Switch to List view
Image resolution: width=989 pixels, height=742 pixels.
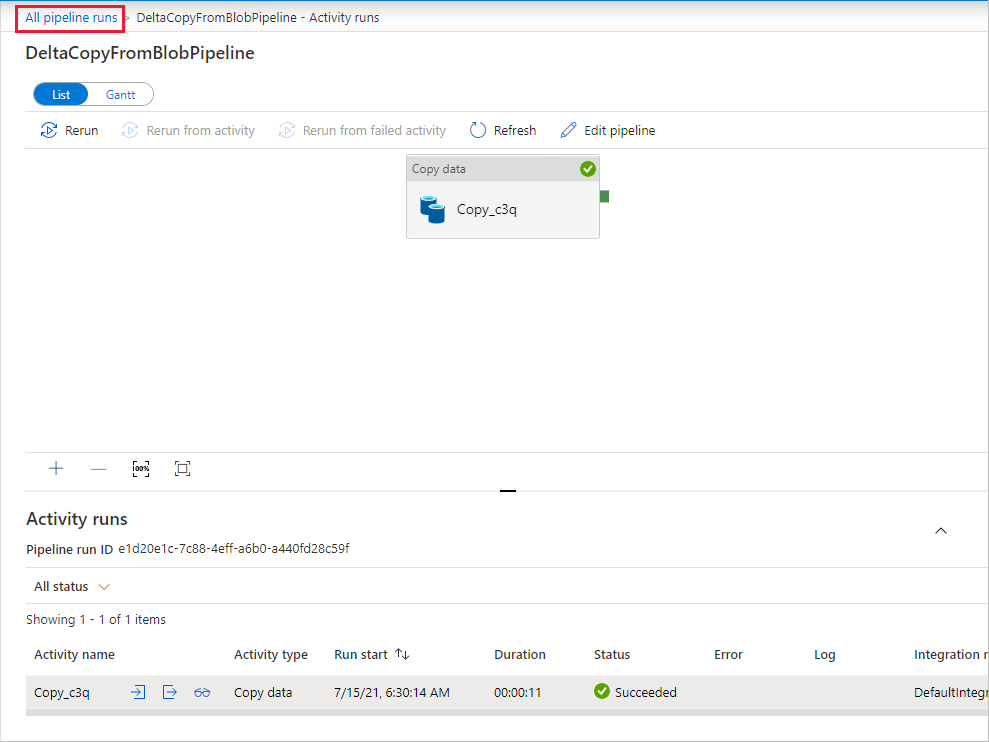(x=61, y=95)
